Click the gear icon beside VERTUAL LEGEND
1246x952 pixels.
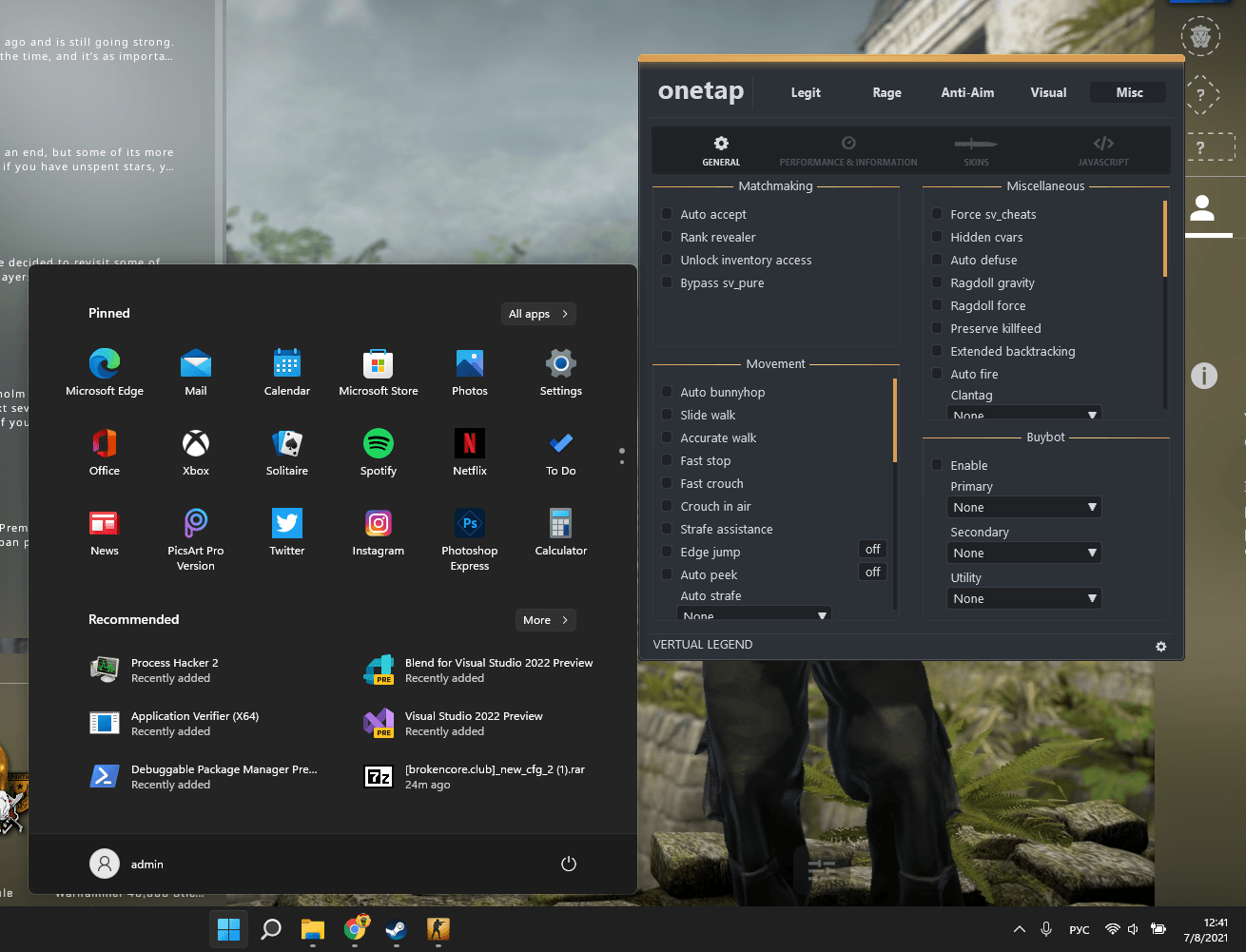pyautogui.click(x=1160, y=646)
